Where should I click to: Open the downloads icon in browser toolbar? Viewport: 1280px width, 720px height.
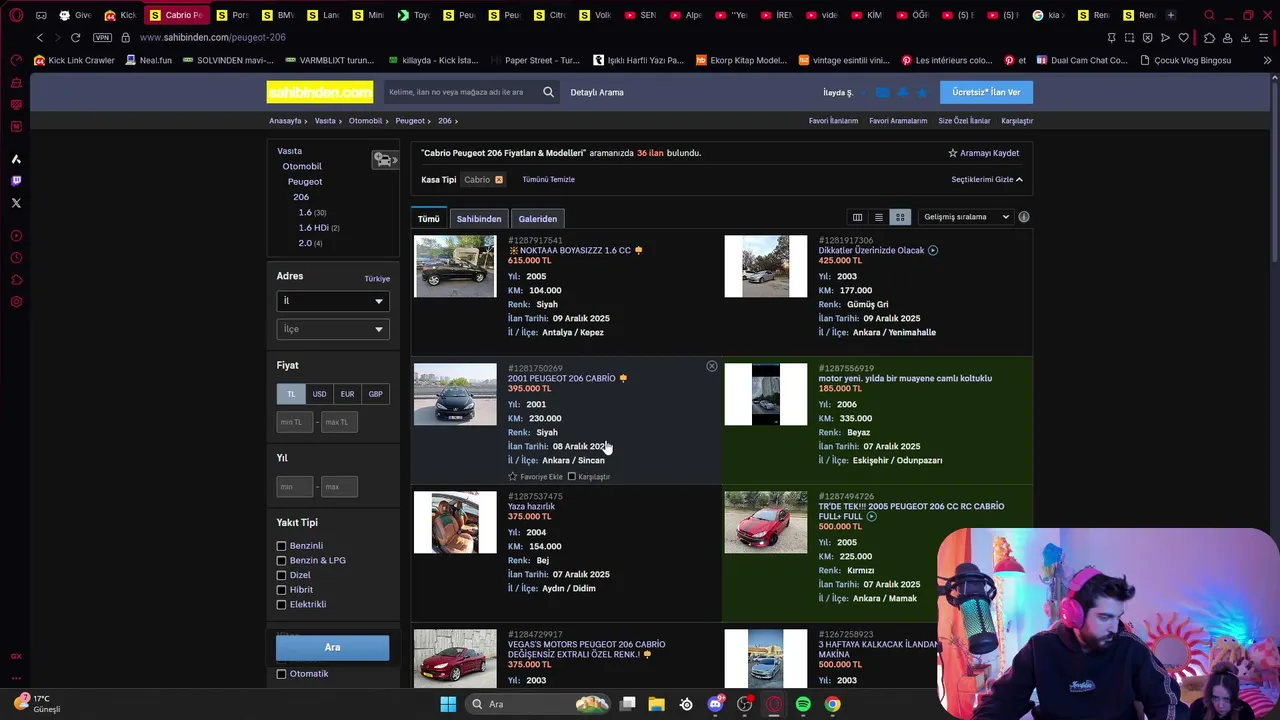coord(1245,37)
